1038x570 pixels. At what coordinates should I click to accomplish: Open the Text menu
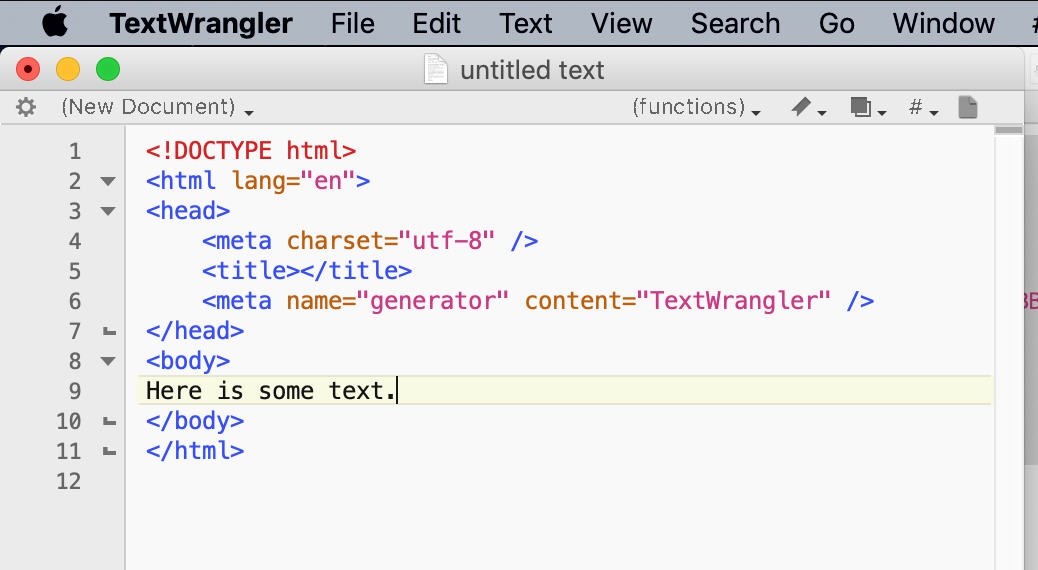coord(526,23)
